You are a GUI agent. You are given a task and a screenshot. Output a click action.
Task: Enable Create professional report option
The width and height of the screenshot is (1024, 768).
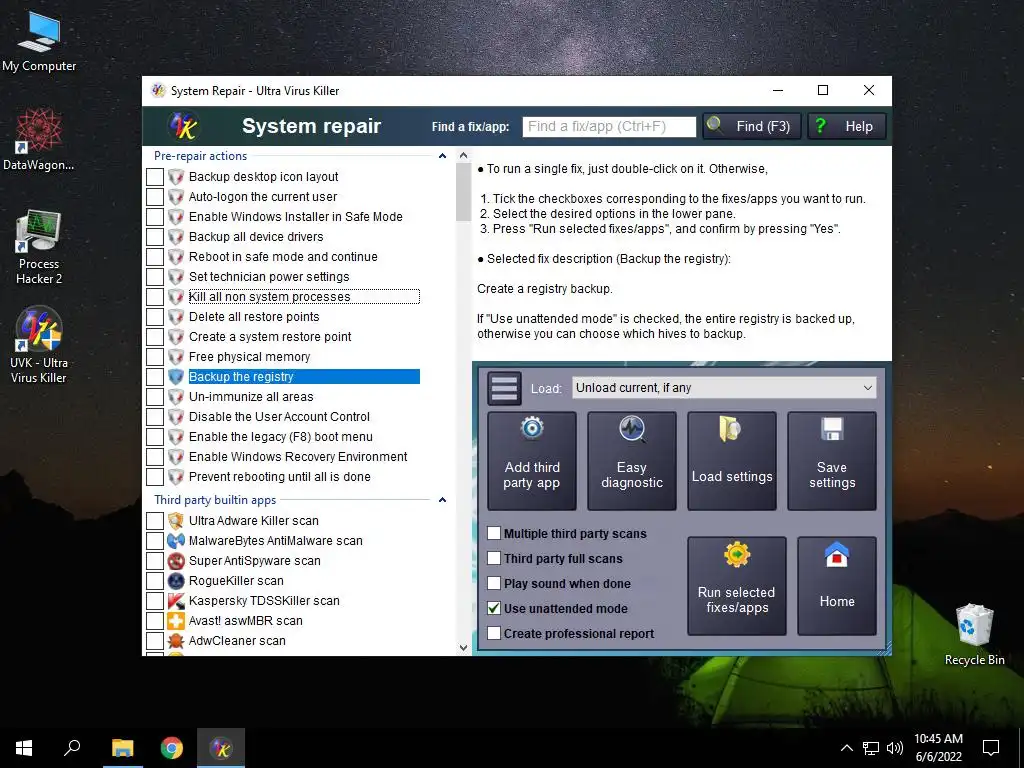click(494, 633)
